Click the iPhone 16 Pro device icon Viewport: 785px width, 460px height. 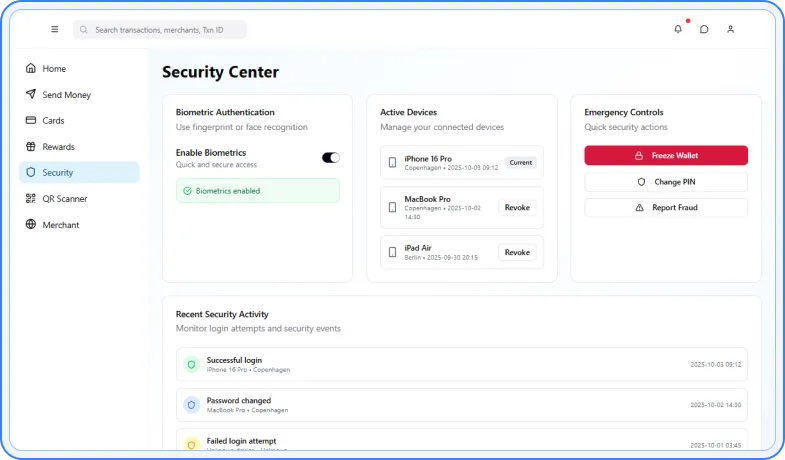tap(393, 163)
